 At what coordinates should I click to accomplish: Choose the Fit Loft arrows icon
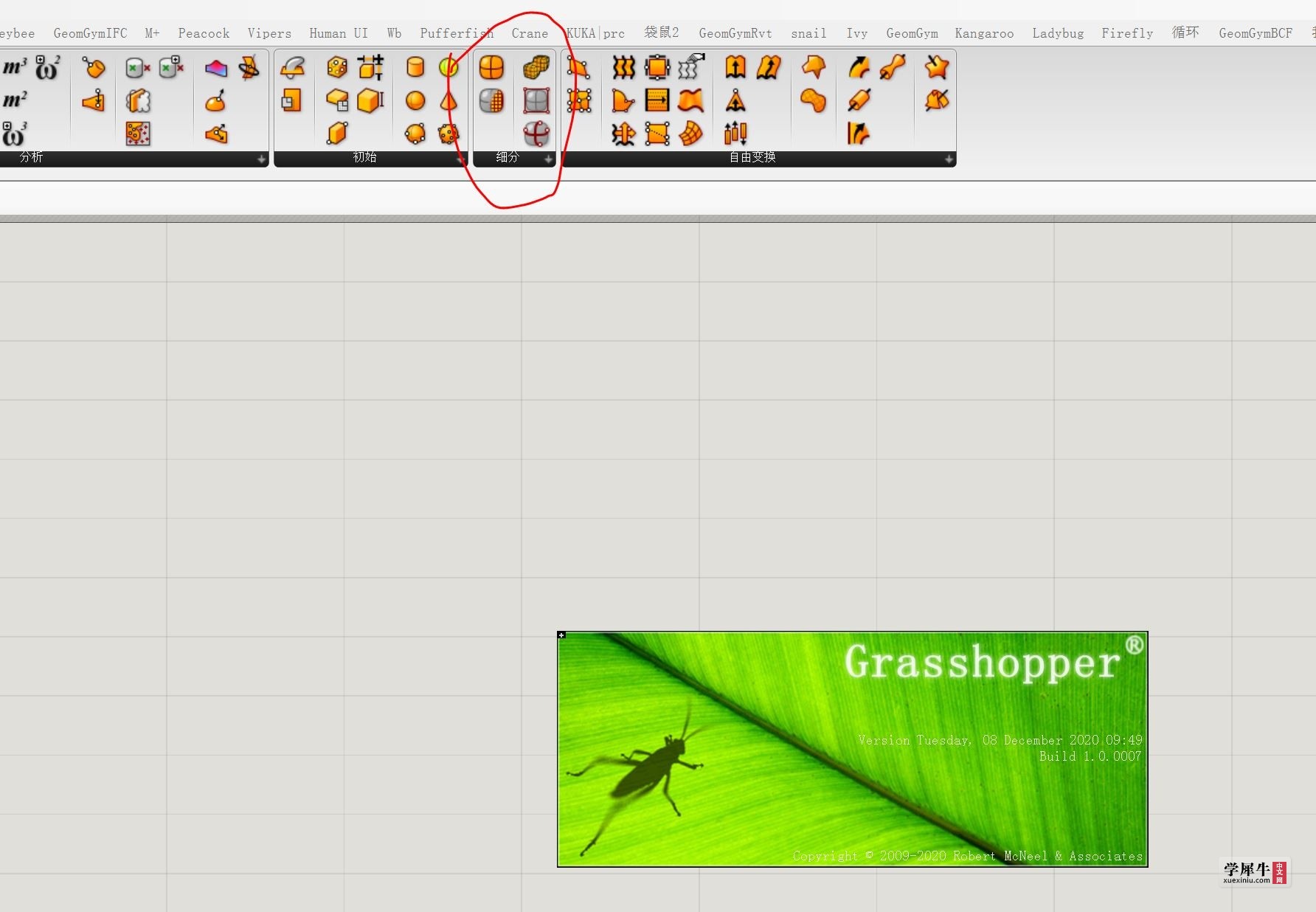624,134
